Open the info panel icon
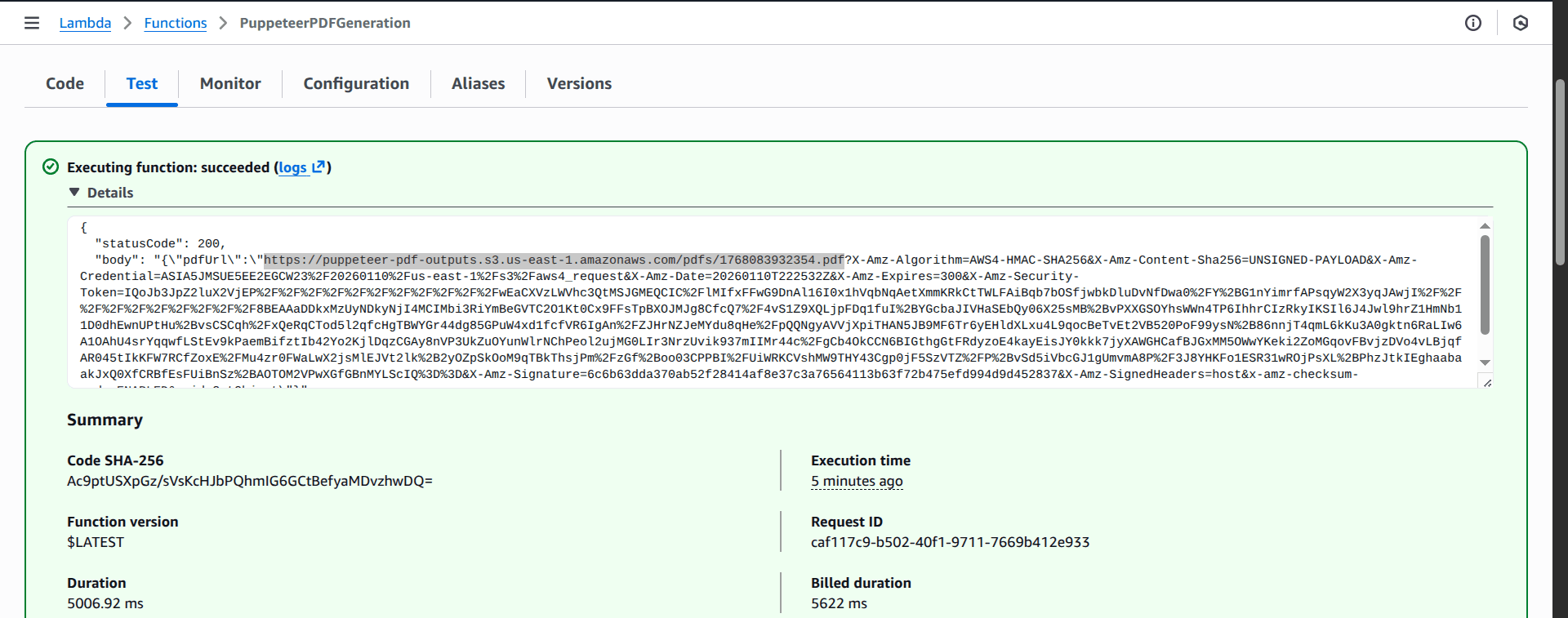 pos(1473,23)
